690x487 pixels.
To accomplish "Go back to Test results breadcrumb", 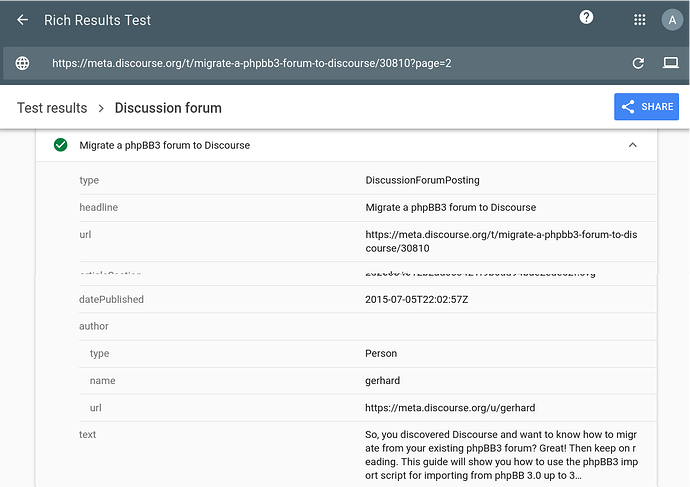I will [52, 108].
